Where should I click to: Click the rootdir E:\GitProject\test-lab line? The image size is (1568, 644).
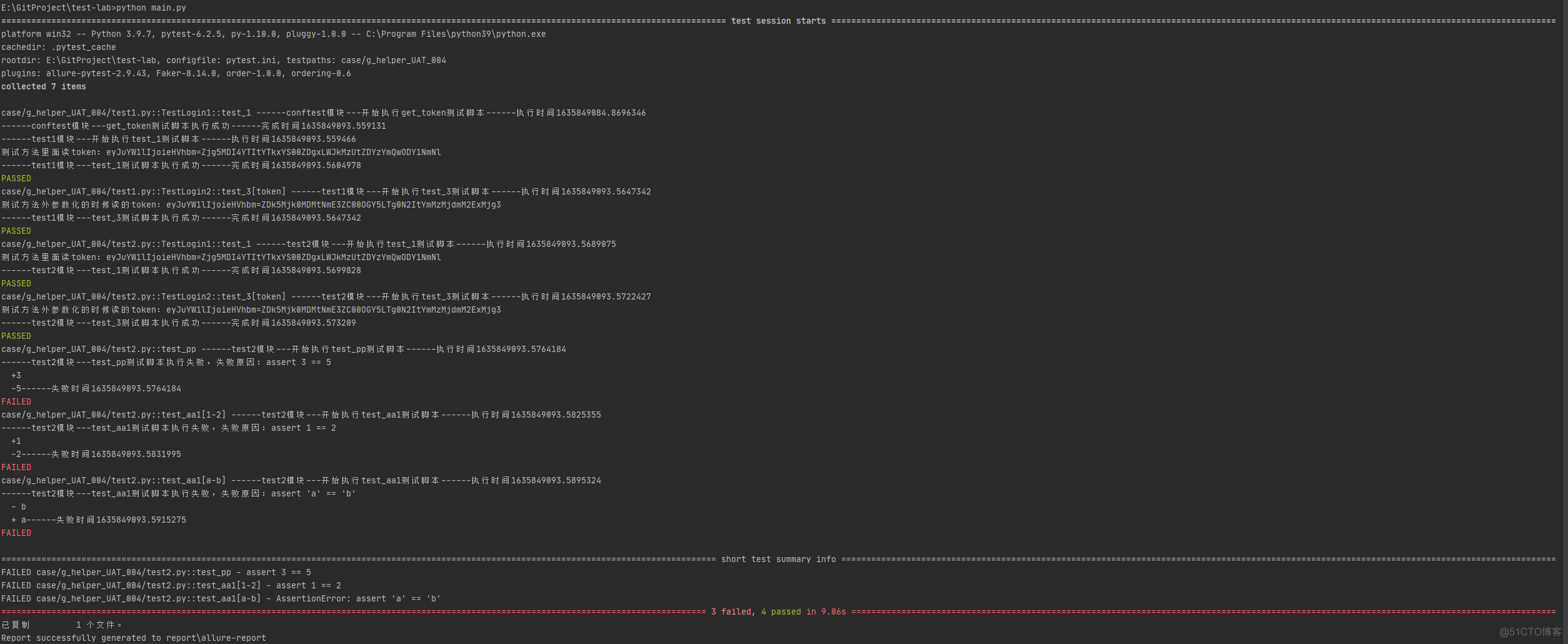pos(224,60)
